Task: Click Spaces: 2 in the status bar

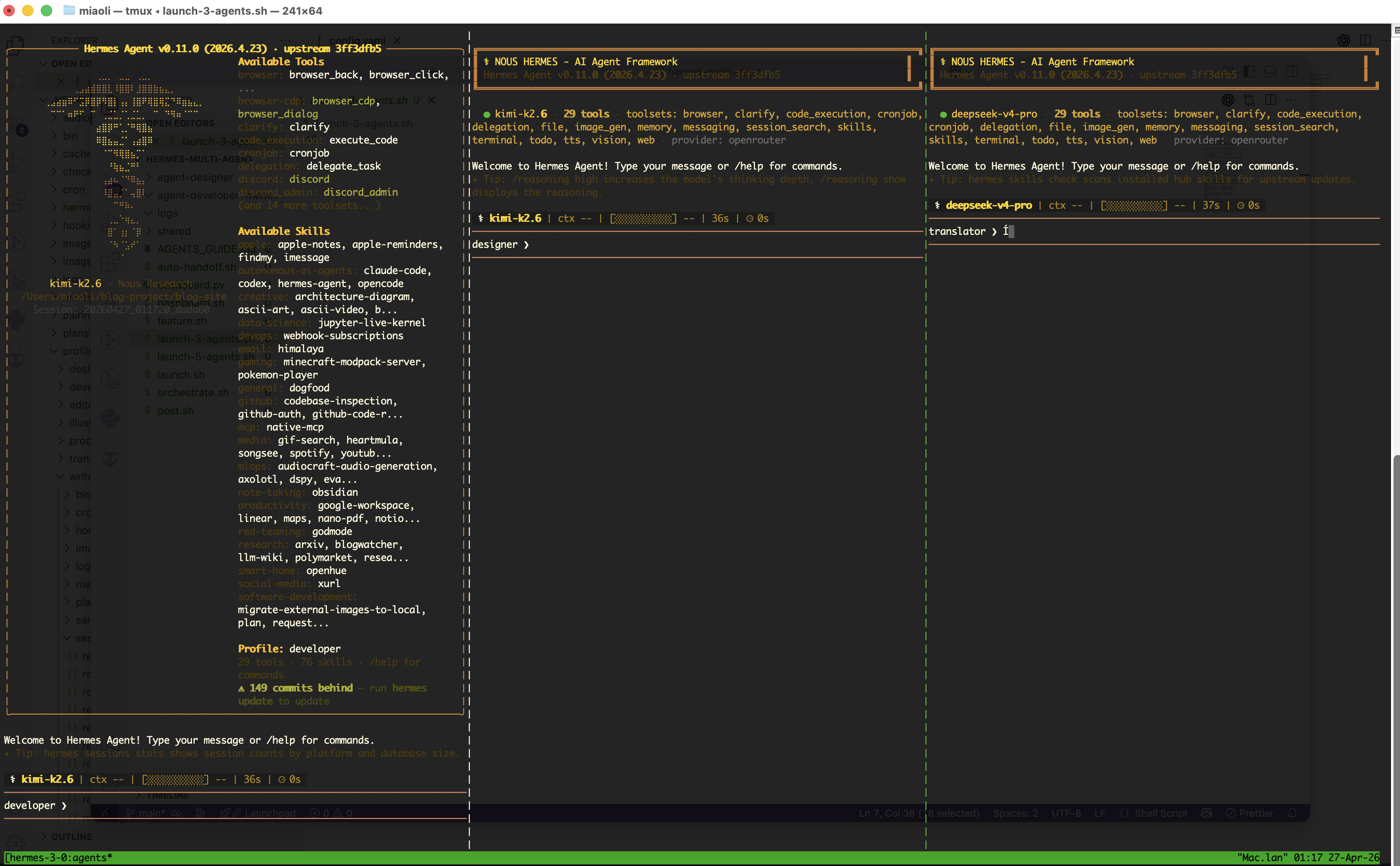Action: tap(1015, 813)
